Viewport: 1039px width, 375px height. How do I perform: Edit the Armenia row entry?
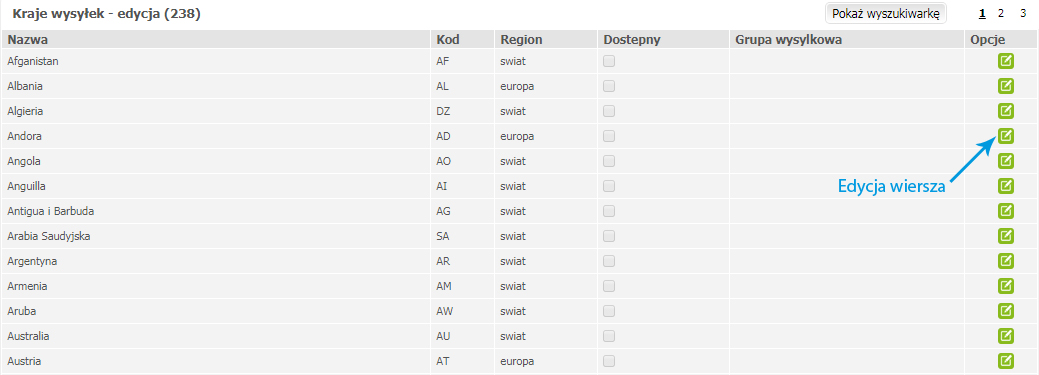(1006, 286)
